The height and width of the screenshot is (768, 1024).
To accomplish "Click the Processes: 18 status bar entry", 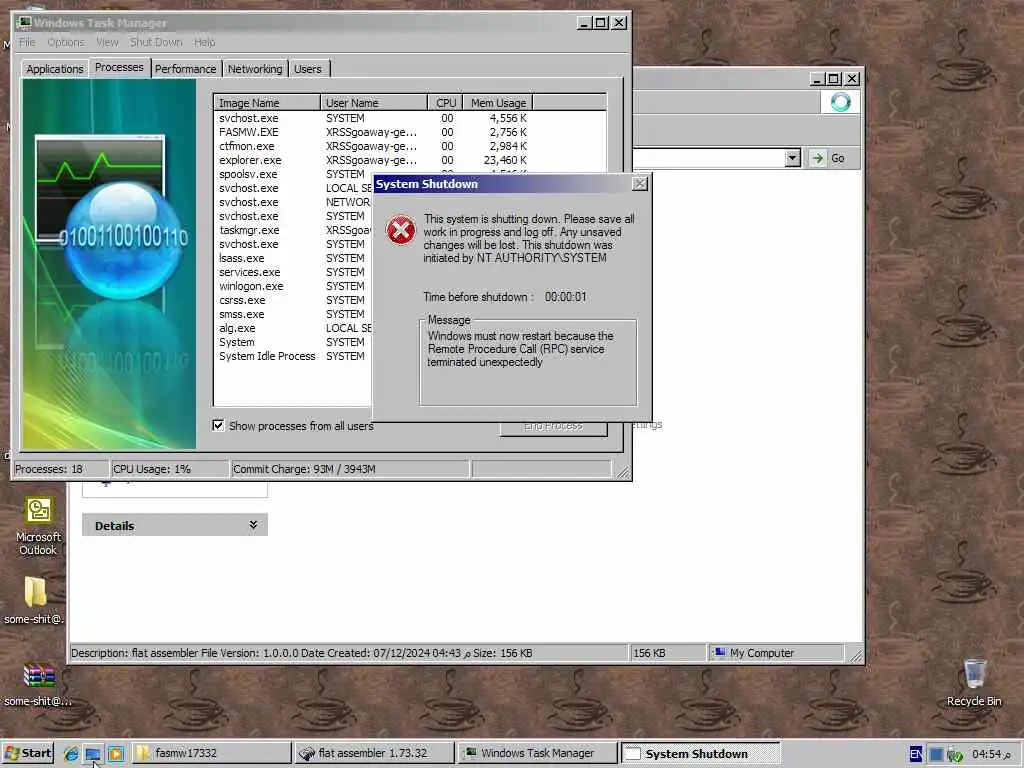I will (61, 469).
